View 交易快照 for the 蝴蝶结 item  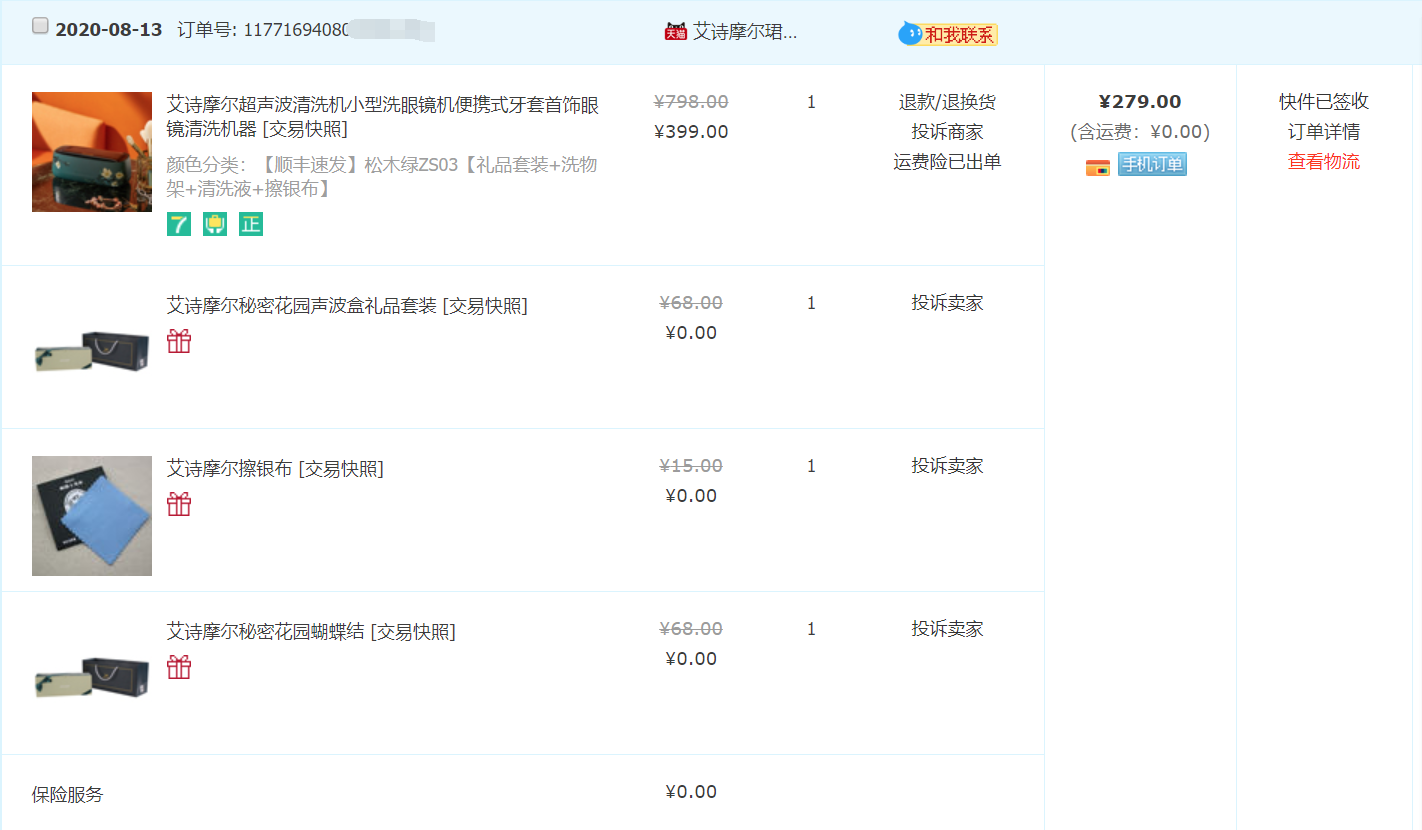[x=413, y=631]
